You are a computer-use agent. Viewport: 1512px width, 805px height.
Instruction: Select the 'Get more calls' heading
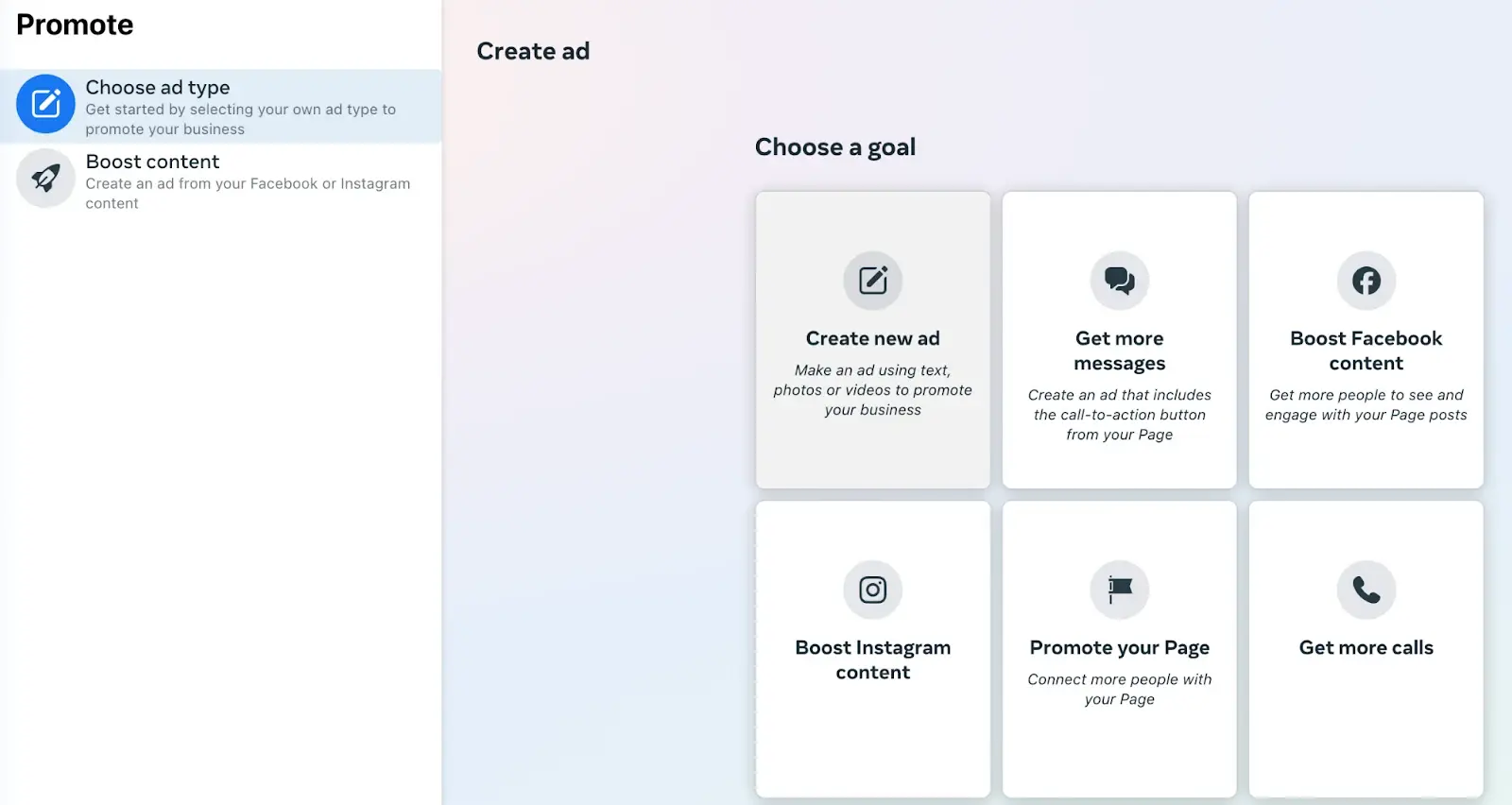[x=1366, y=647]
